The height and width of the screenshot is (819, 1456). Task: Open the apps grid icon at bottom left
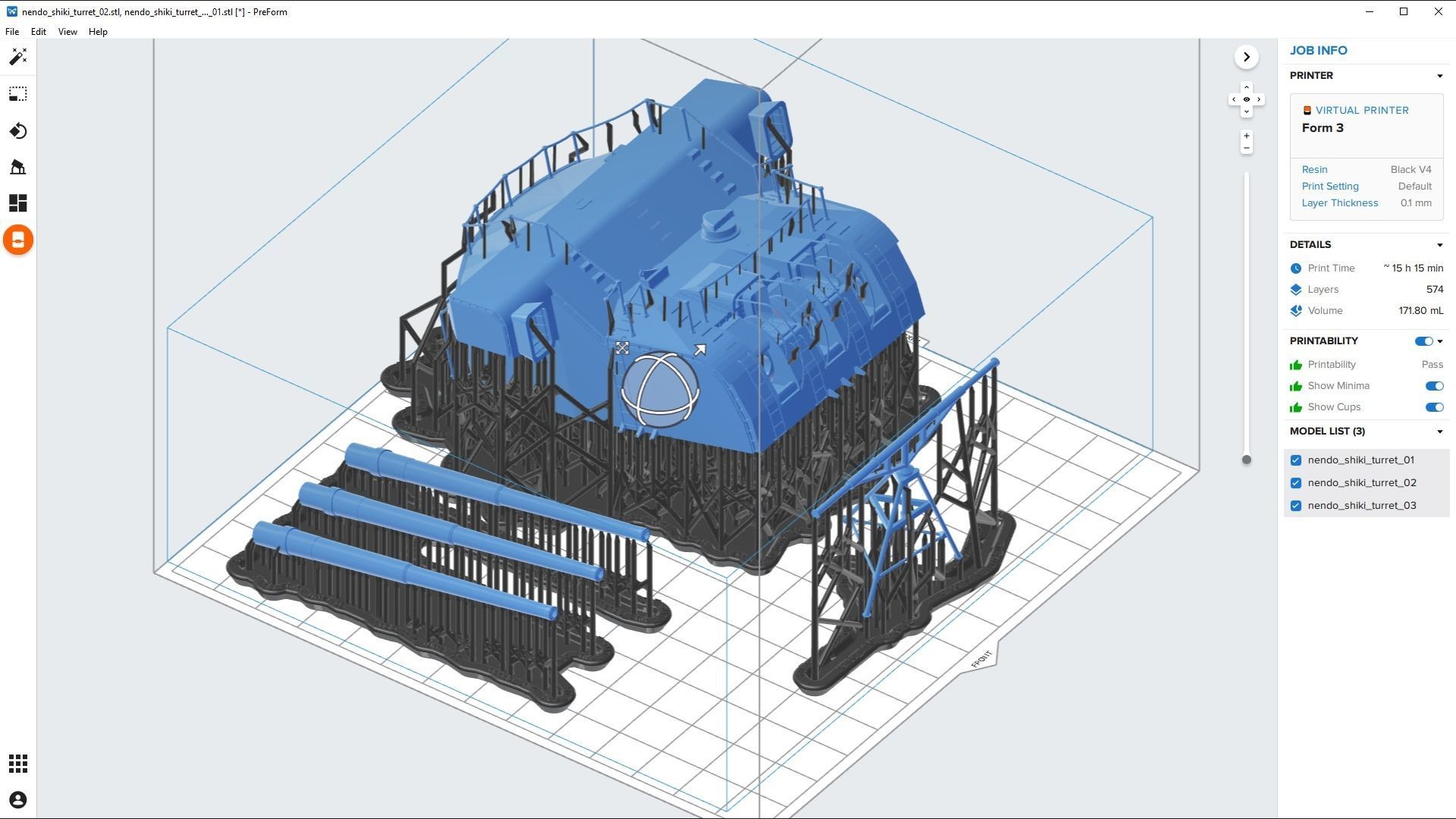coord(18,764)
